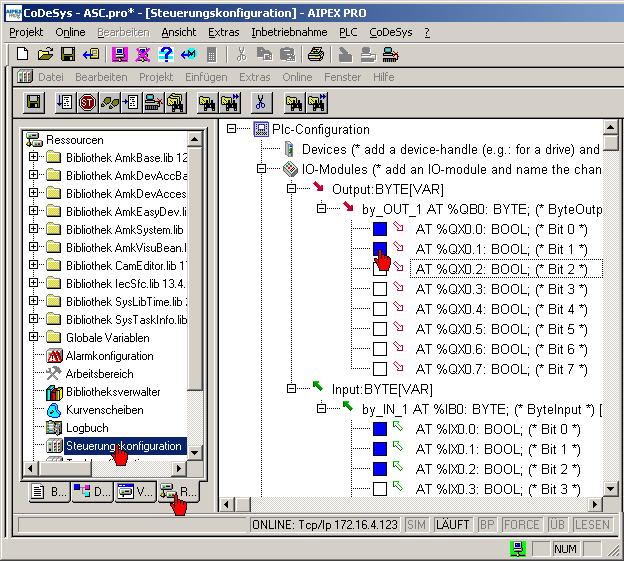Expand the Globale Variablen folder
624x561 pixels.
coord(34,337)
